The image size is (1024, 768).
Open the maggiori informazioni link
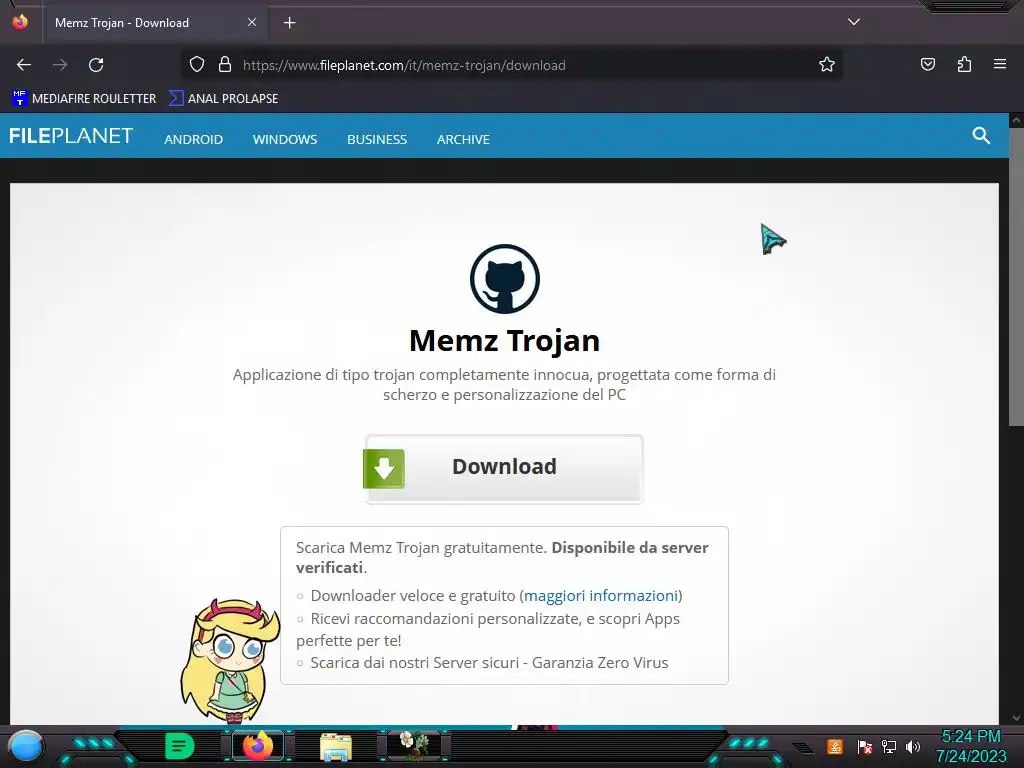click(601, 596)
